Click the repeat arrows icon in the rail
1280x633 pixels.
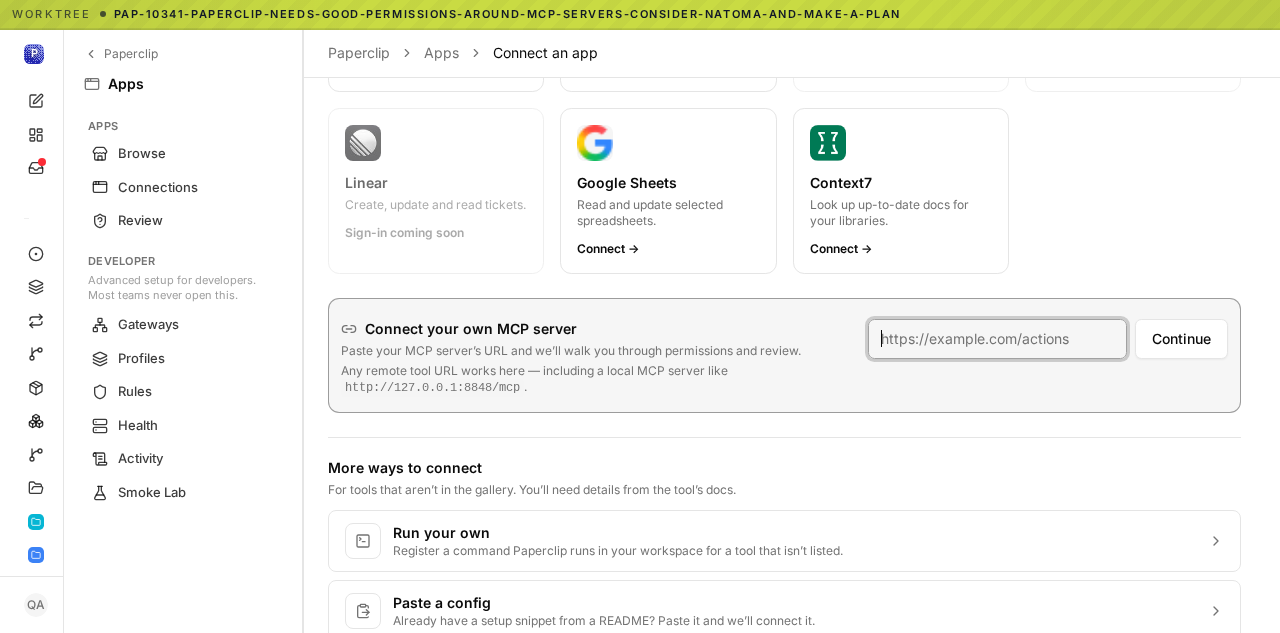(36, 321)
